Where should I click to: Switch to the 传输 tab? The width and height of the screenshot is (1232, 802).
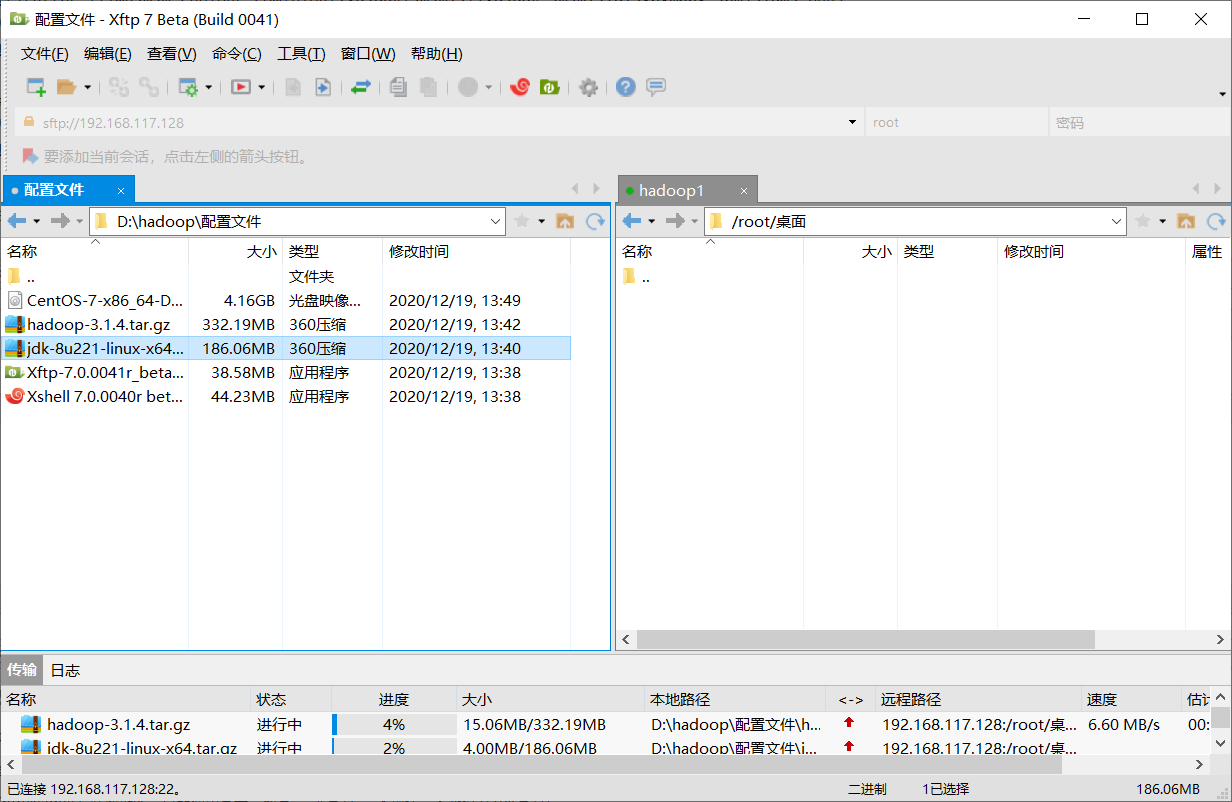[x=22, y=670]
